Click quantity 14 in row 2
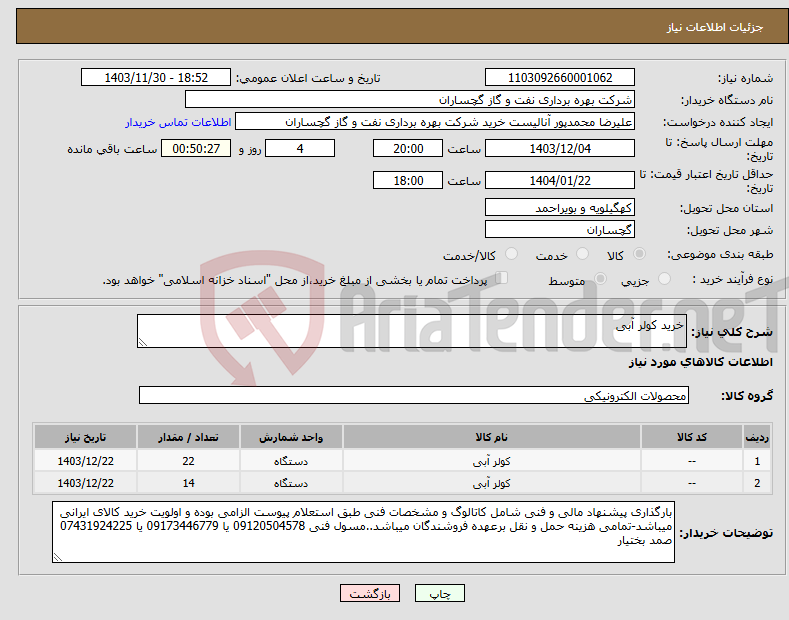The height and width of the screenshot is (620, 789). [188, 483]
